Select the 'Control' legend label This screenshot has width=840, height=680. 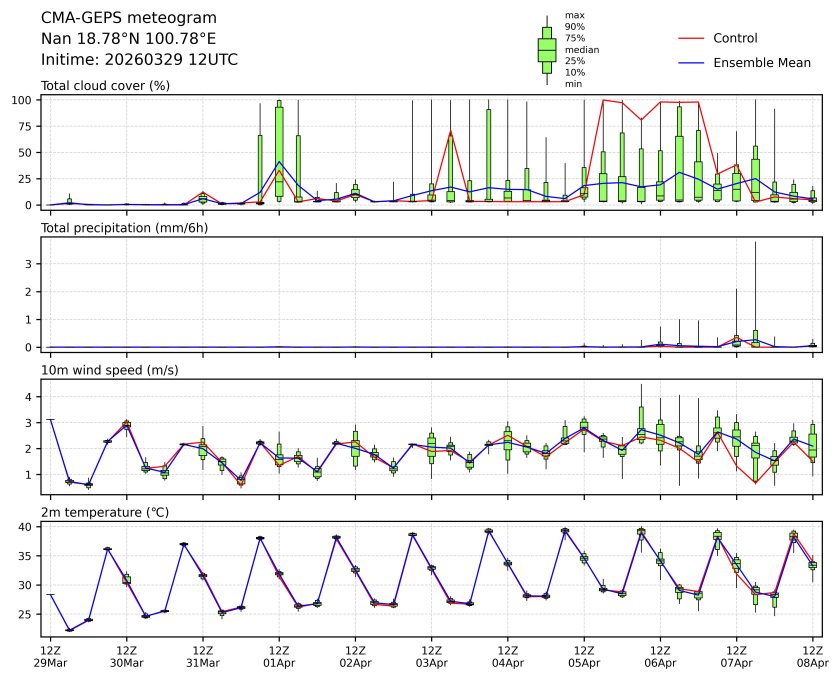(735, 38)
